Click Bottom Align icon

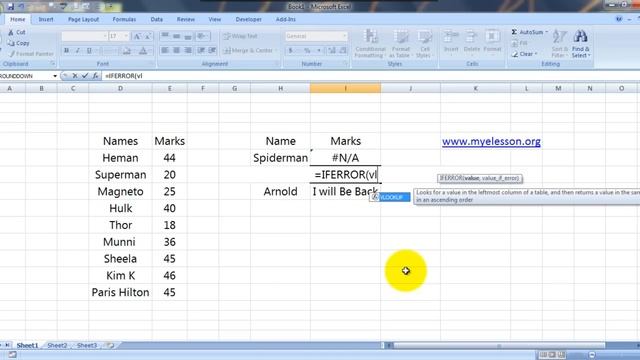pyautogui.click(x=188, y=36)
